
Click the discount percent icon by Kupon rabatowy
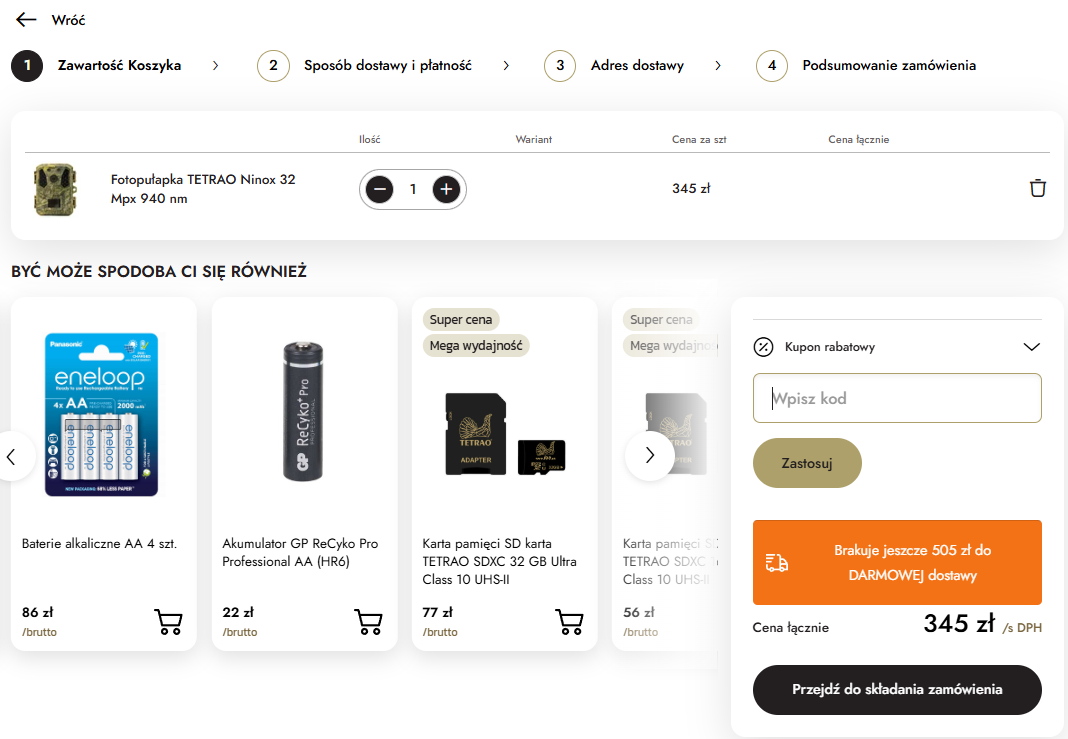pyautogui.click(x=764, y=347)
